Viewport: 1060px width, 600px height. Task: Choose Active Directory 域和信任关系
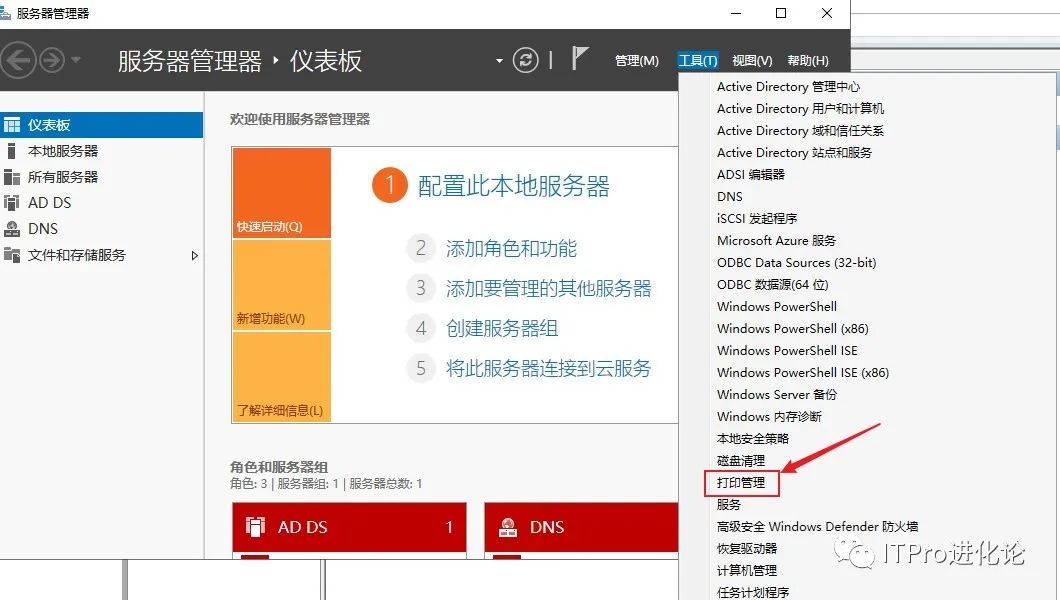click(800, 130)
